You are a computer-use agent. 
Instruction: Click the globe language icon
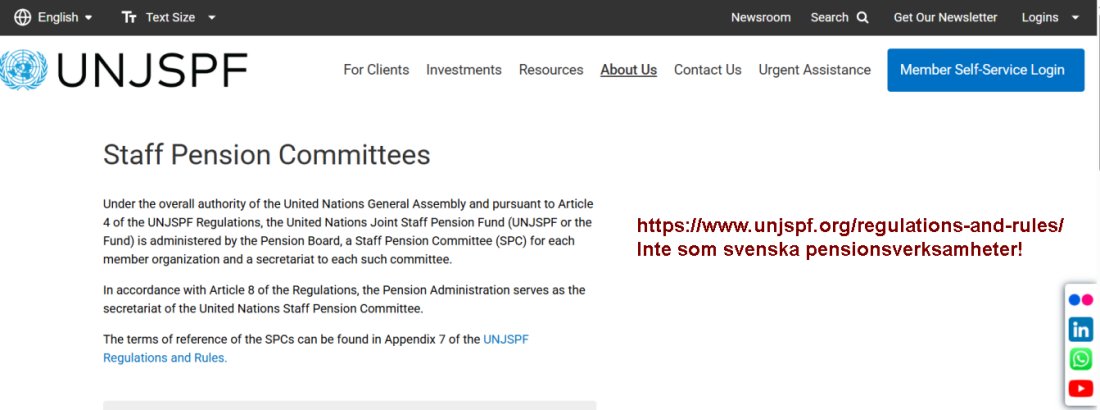[22, 18]
